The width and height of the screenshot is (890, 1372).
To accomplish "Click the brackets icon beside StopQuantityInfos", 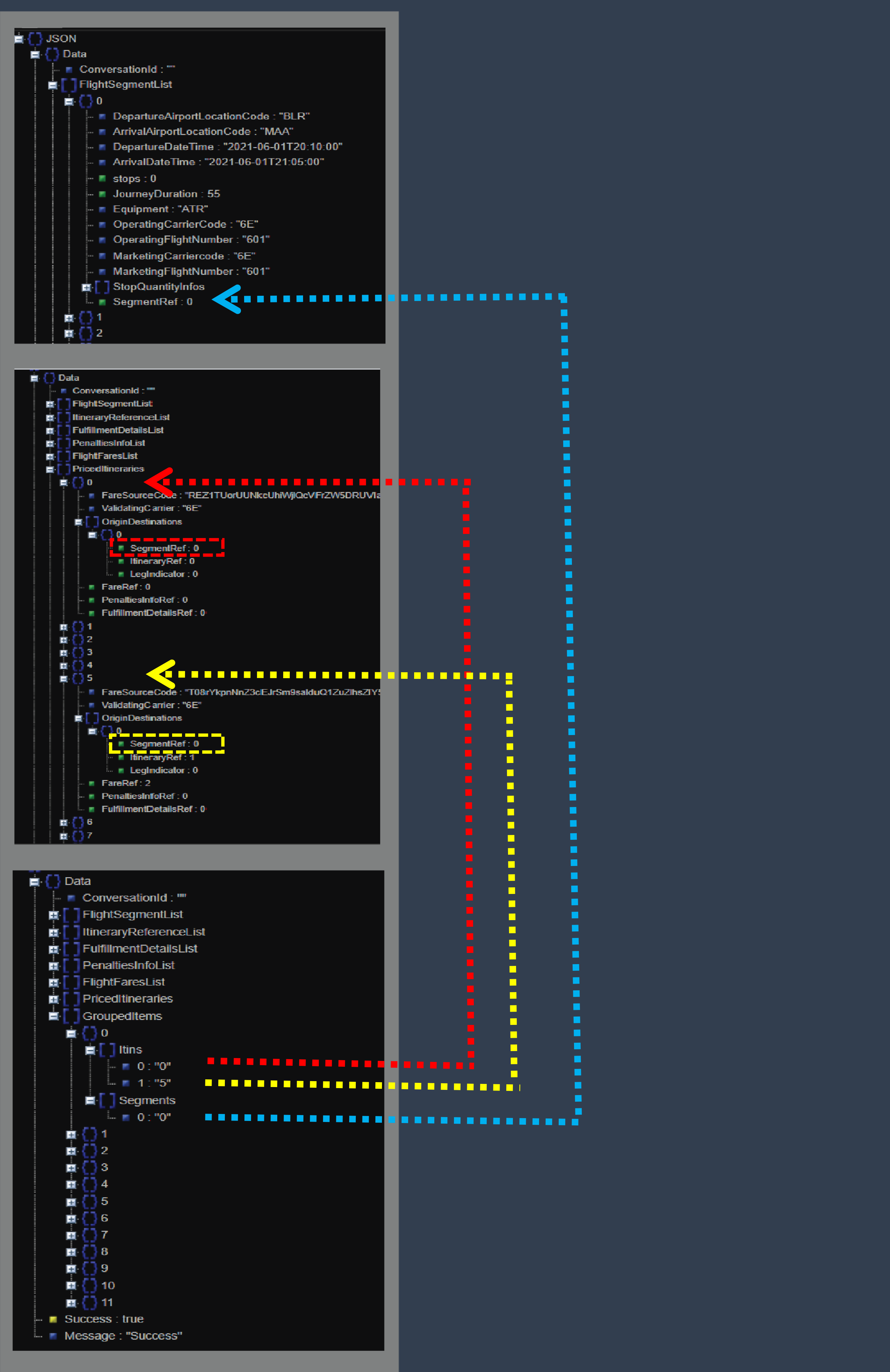I will 102,286.
